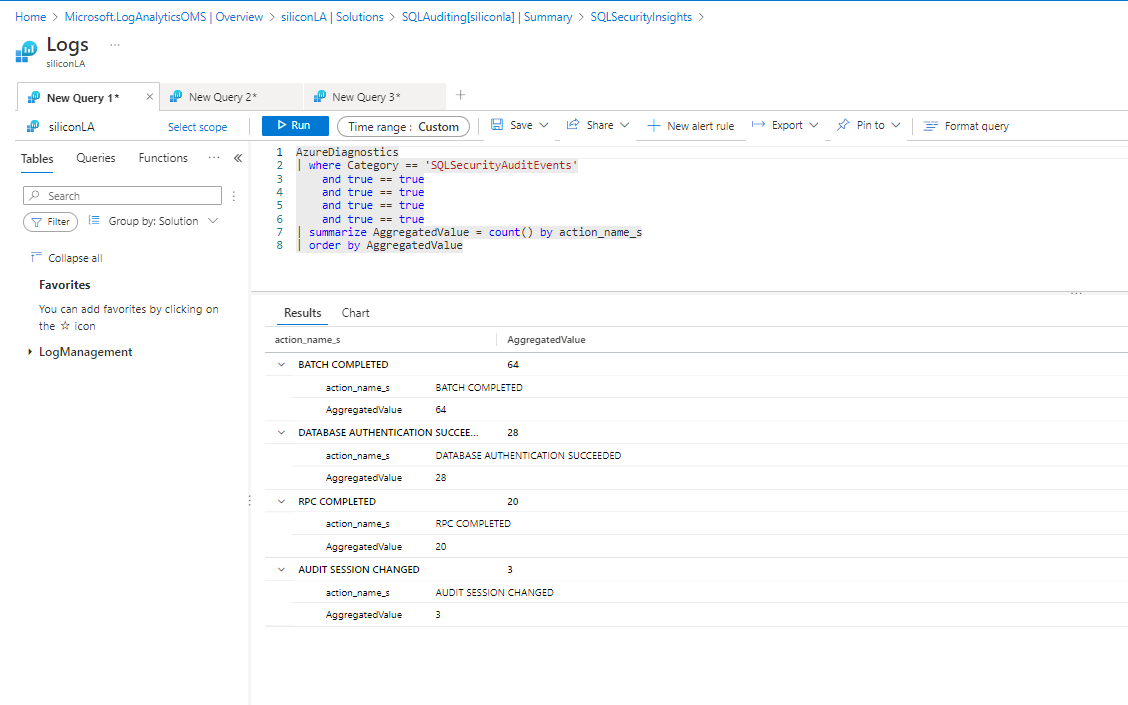Viewport: 1128px width, 705px height.
Task: Create a New alert rule
Action: pyautogui.click(x=691, y=126)
